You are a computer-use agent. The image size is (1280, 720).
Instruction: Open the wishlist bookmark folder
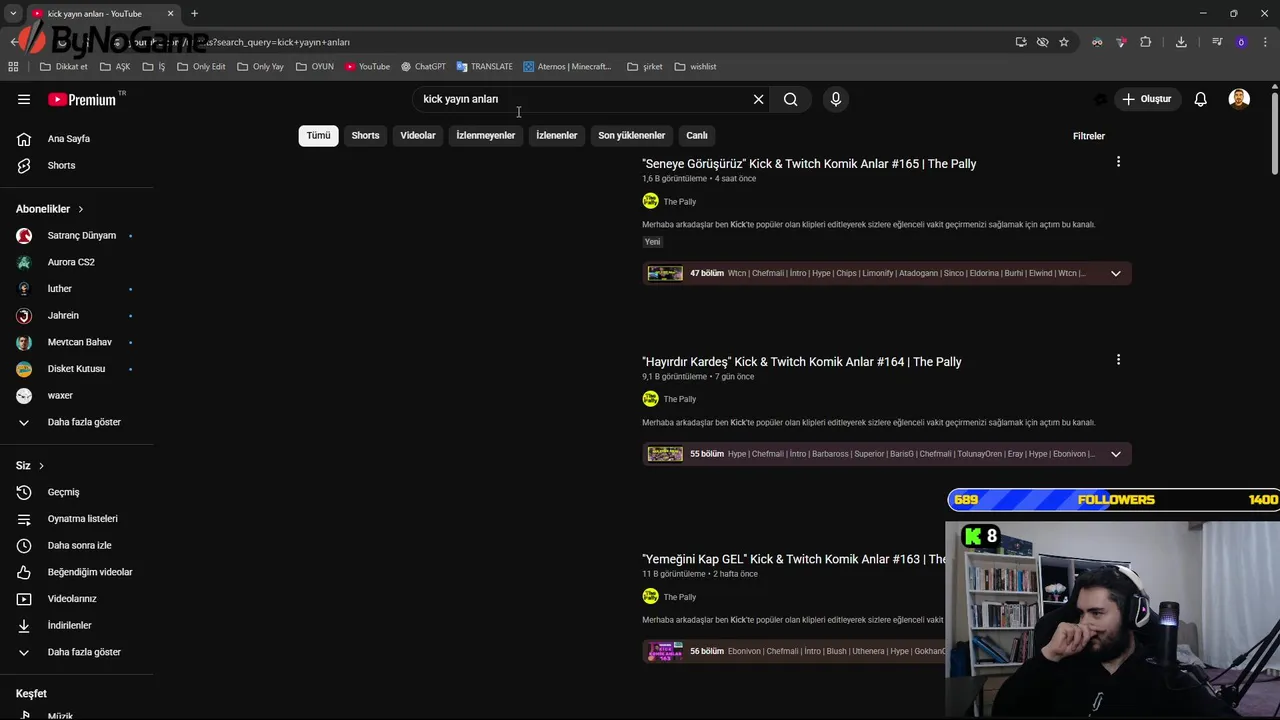click(x=695, y=67)
